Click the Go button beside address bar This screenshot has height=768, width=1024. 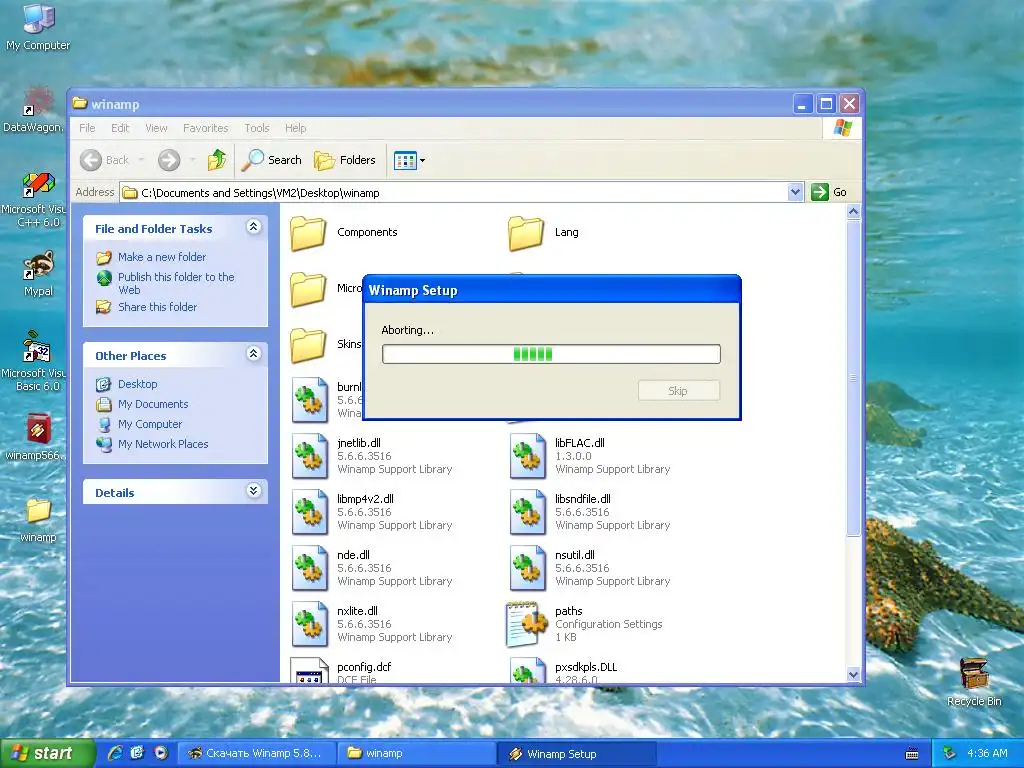pos(829,192)
